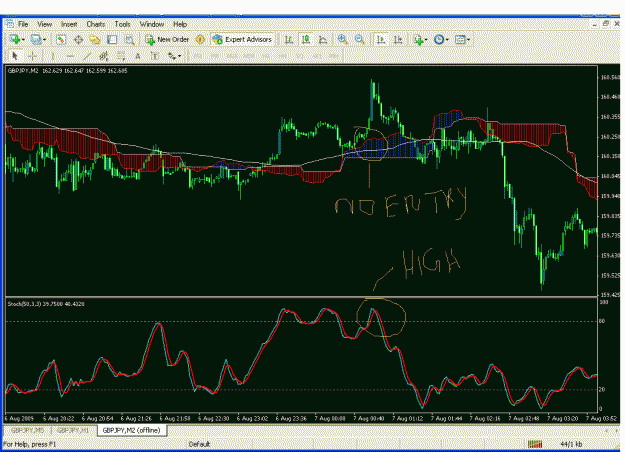The height and width of the screenshot is (452, 625).
Task: Open the Charts menu
Action: point(96,24)
